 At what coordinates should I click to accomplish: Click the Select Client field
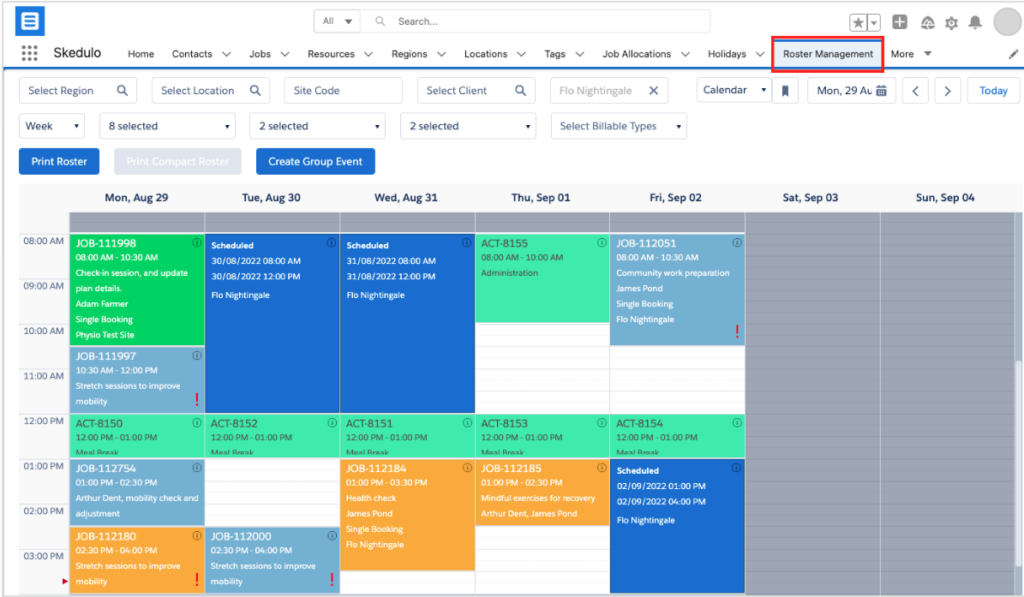pyautogui.click(x=476, y=91)
